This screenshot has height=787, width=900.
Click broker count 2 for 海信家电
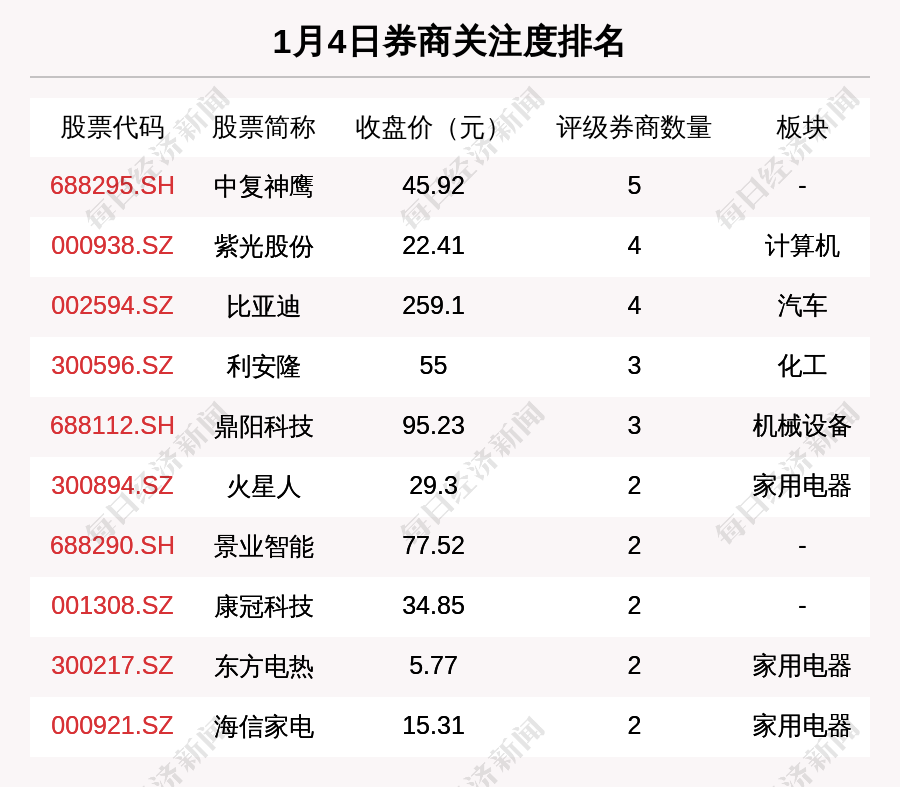pyautogui.click(x=634, y=726)
